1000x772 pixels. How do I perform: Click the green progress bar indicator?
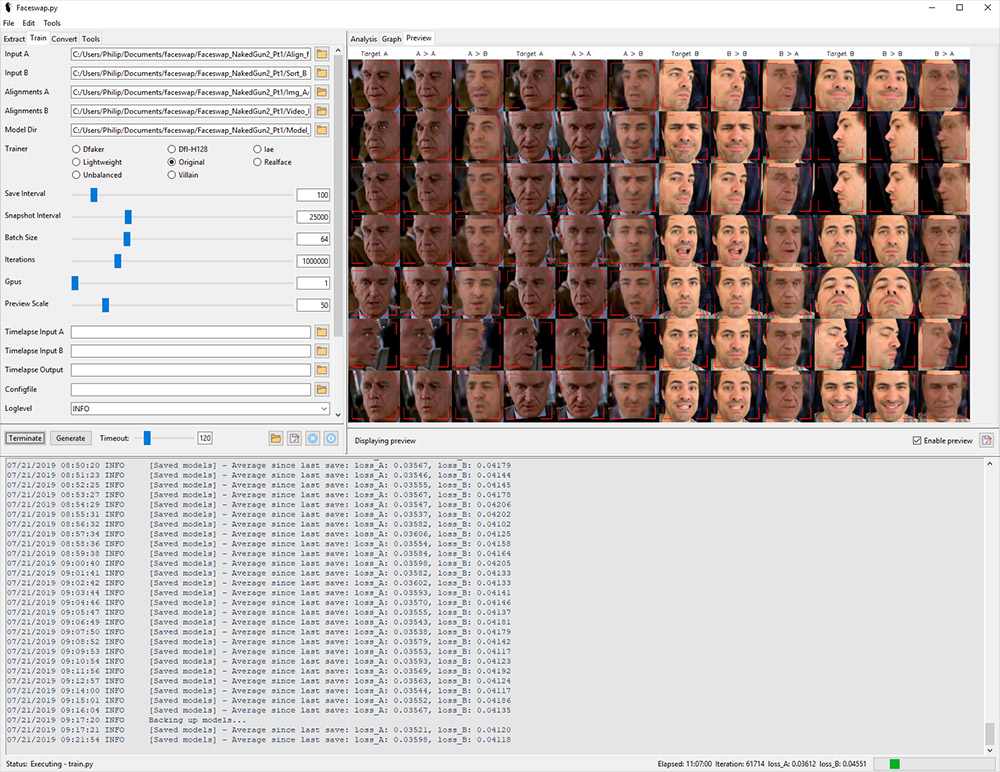click(x=894, y=764)
